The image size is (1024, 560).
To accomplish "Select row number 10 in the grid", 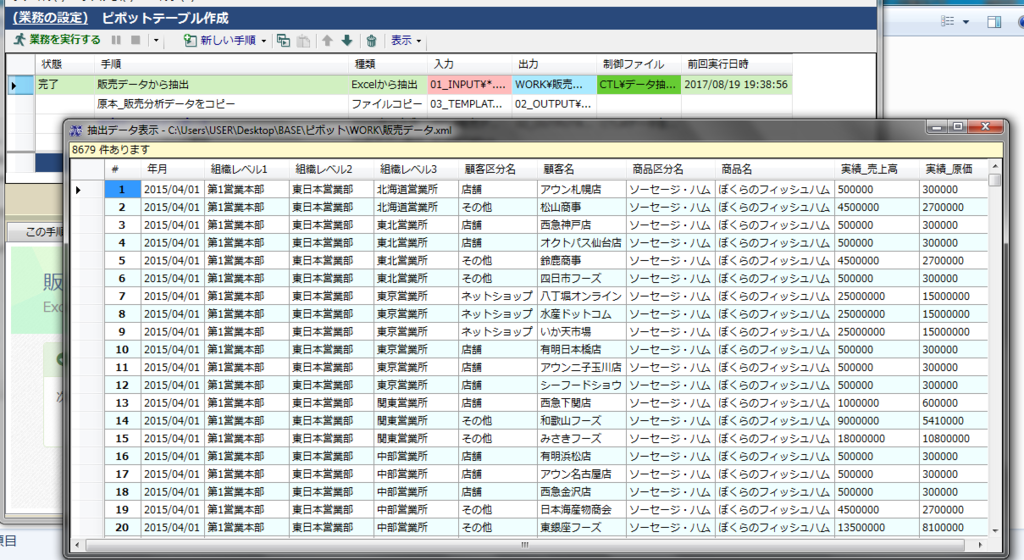I will tap(122, 350).
